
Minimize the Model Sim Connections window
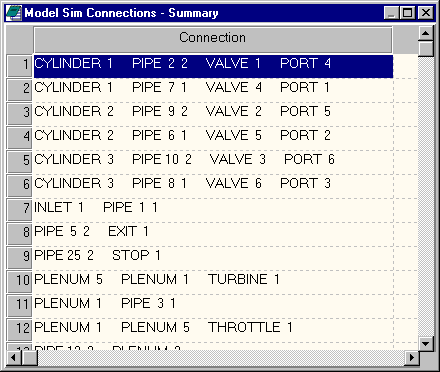(x=392, y=13)
